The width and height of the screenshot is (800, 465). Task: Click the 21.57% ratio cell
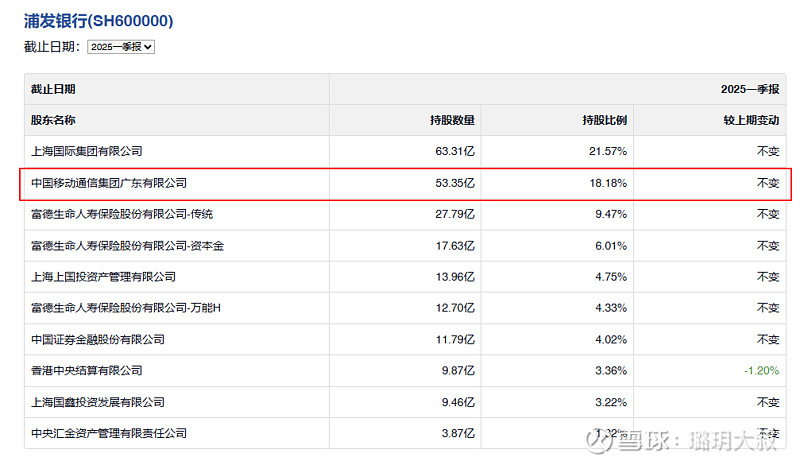[608, 151]
